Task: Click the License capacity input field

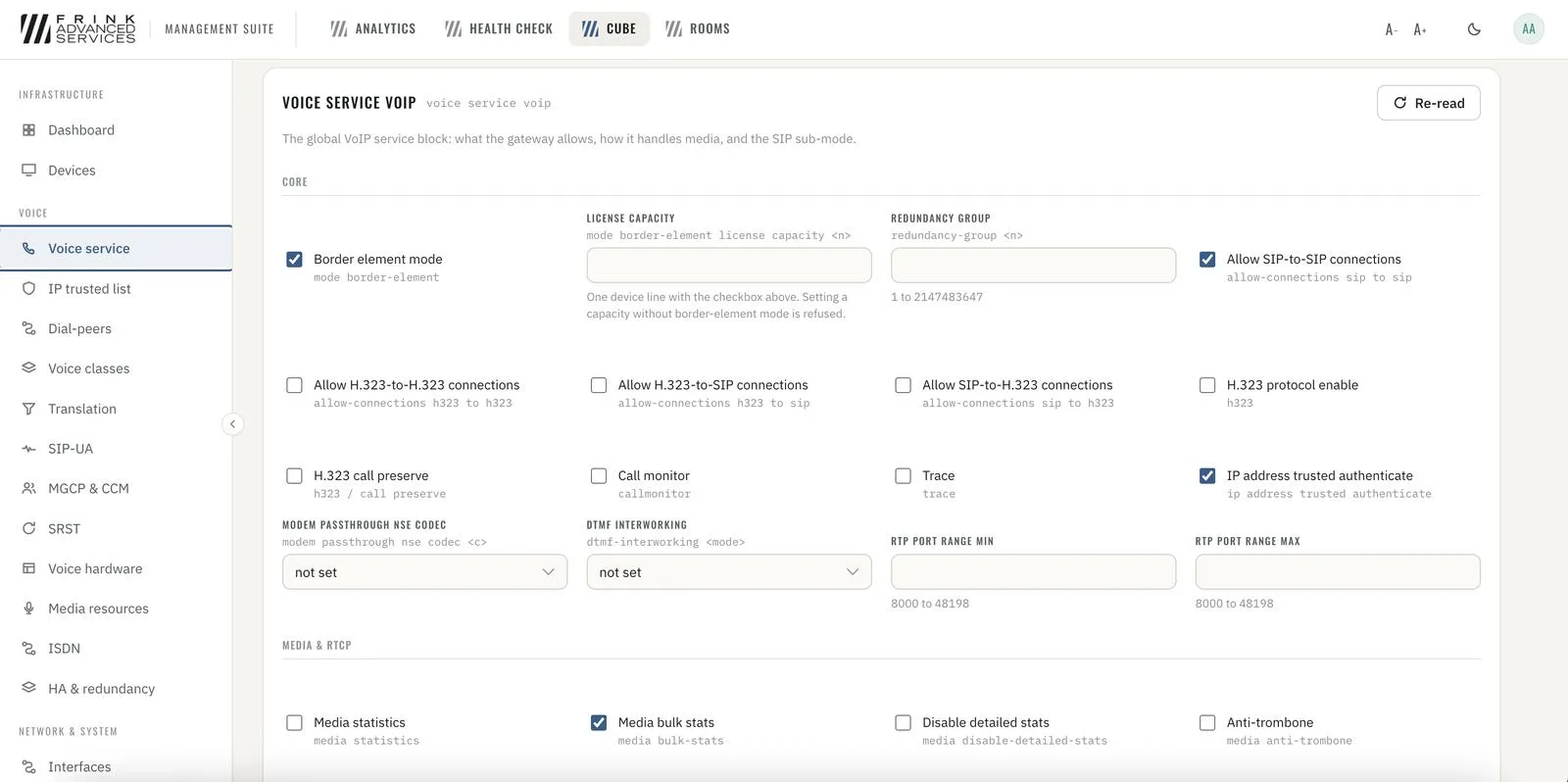Action: 729,266
